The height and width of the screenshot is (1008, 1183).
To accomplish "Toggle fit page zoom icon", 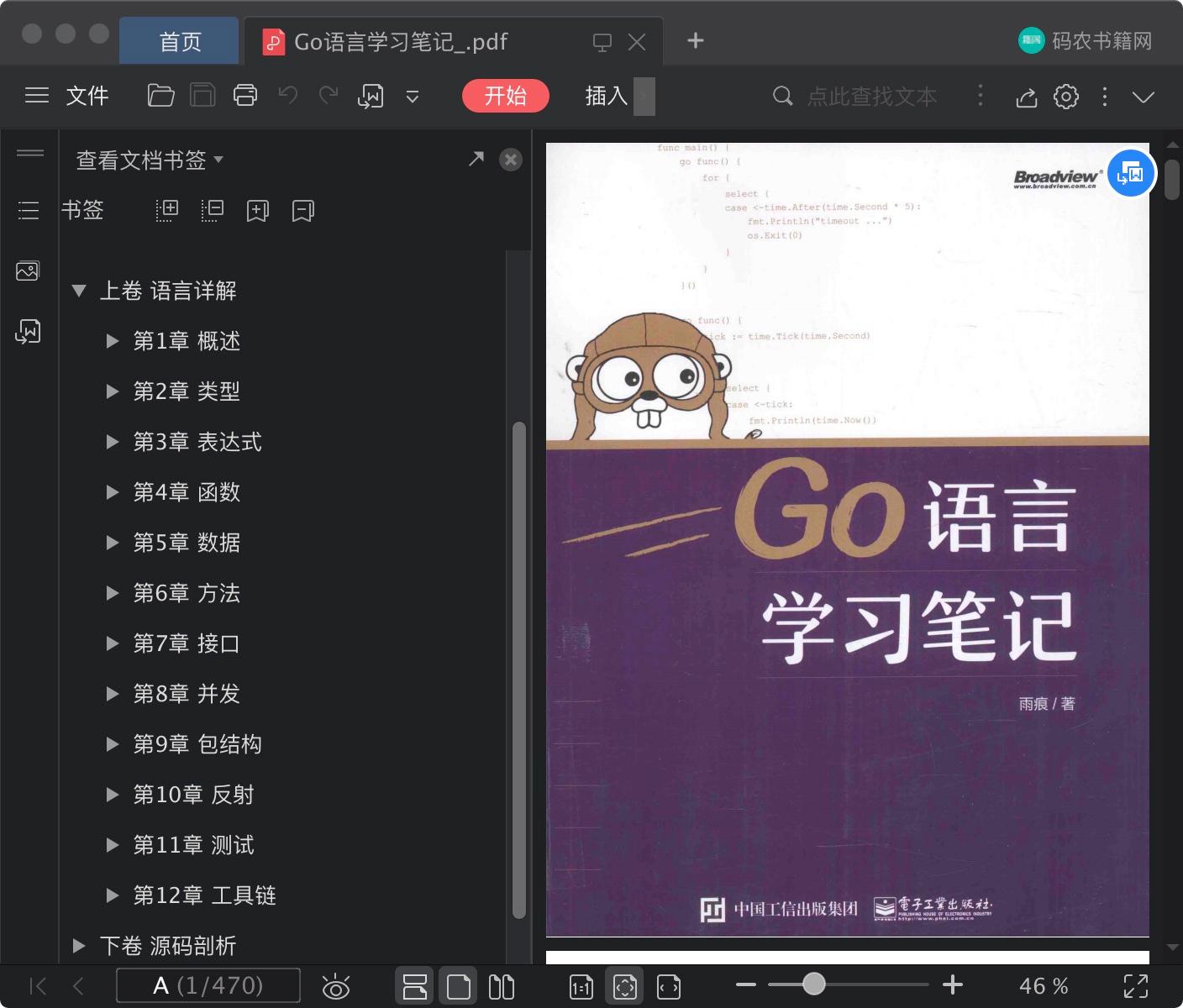I will (x=625, y=986).
